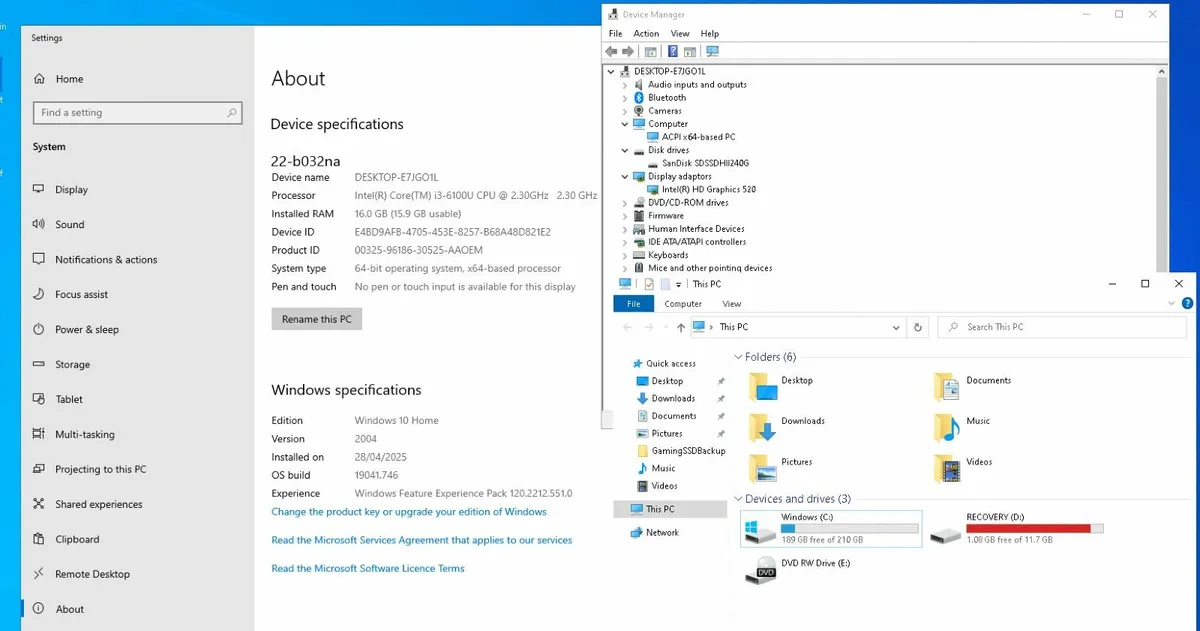Open the Microsoft Services Agreement link
The width and height of the screenshot is (1200, 631).
pos(422,540)
